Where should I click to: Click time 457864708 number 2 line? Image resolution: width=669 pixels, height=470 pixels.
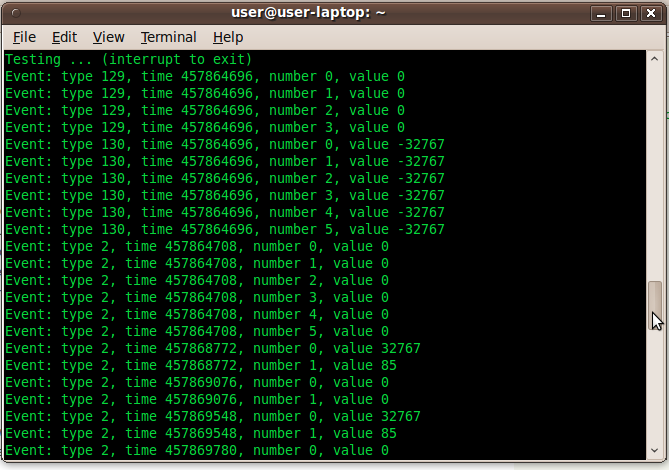197,281
